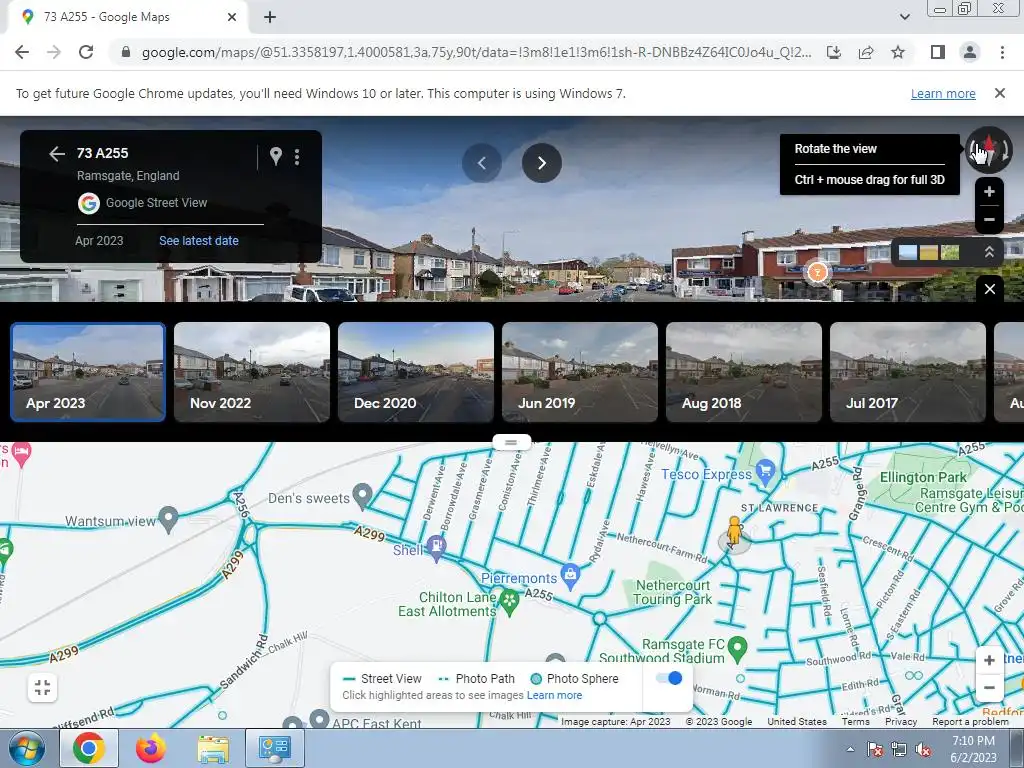Click the Privacy link
The width and height of the screenshot is (1024, 768).
(901, 721)
